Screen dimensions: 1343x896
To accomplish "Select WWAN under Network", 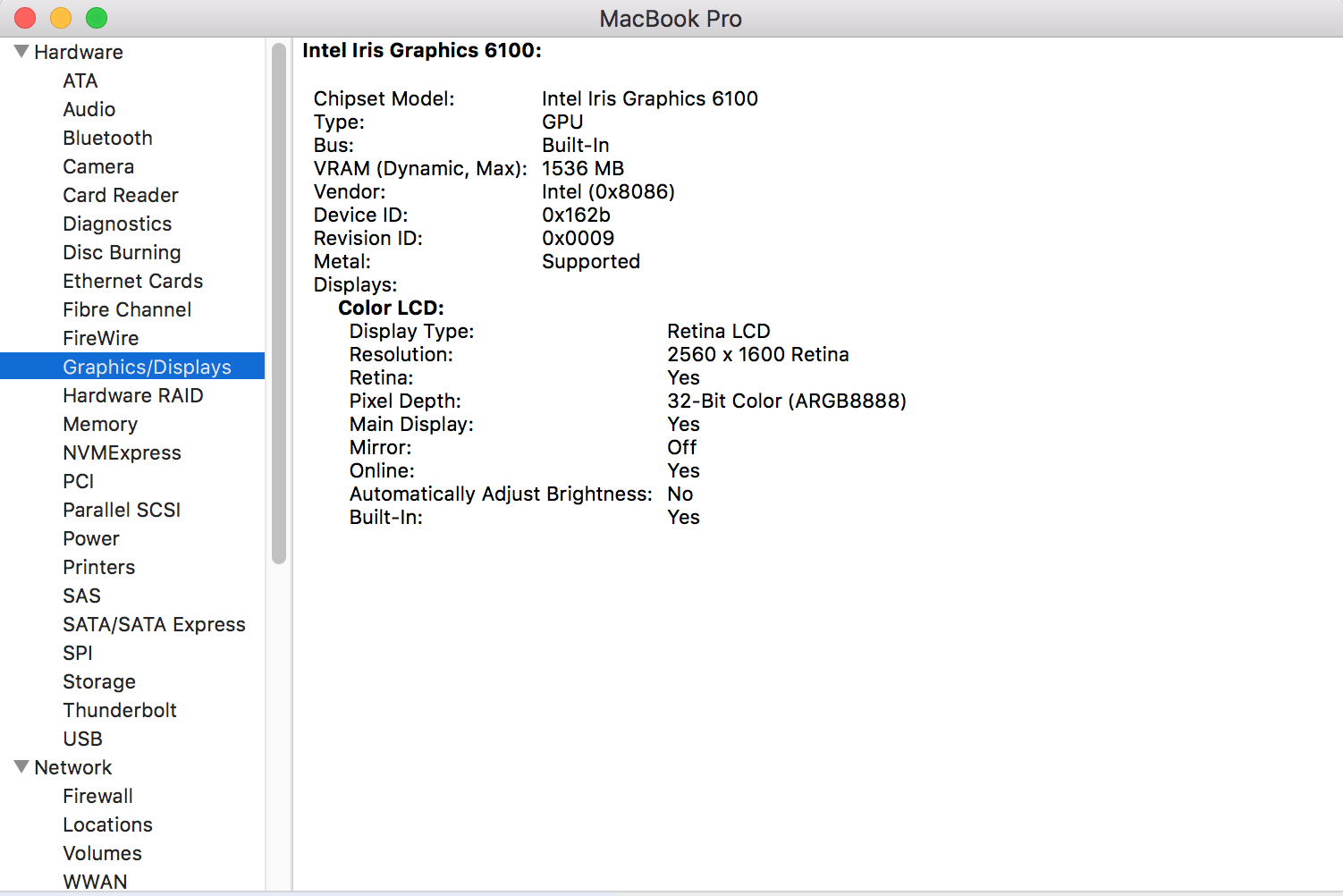I will coord(95,882).
